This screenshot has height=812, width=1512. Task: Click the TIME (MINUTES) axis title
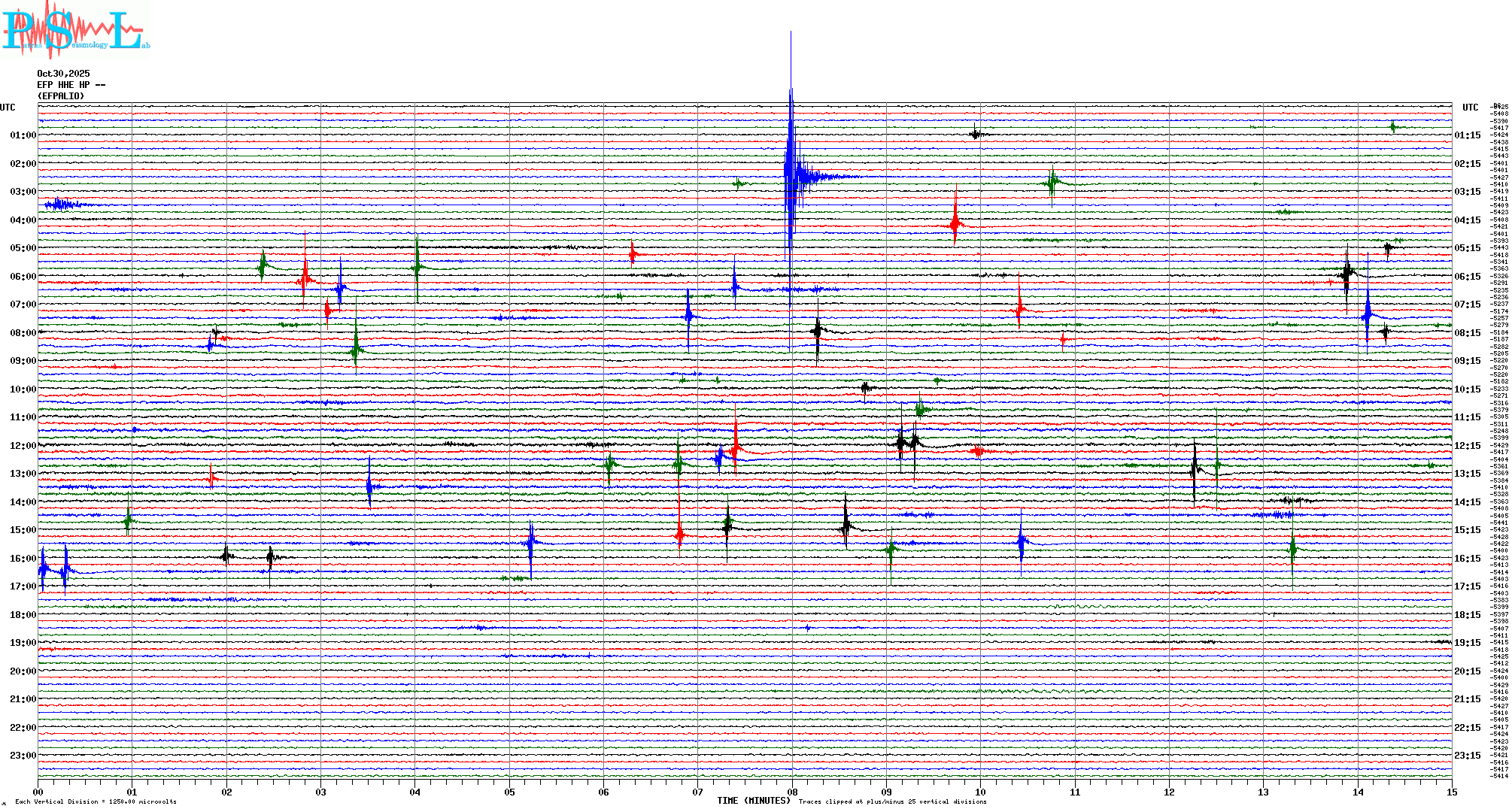753,801
